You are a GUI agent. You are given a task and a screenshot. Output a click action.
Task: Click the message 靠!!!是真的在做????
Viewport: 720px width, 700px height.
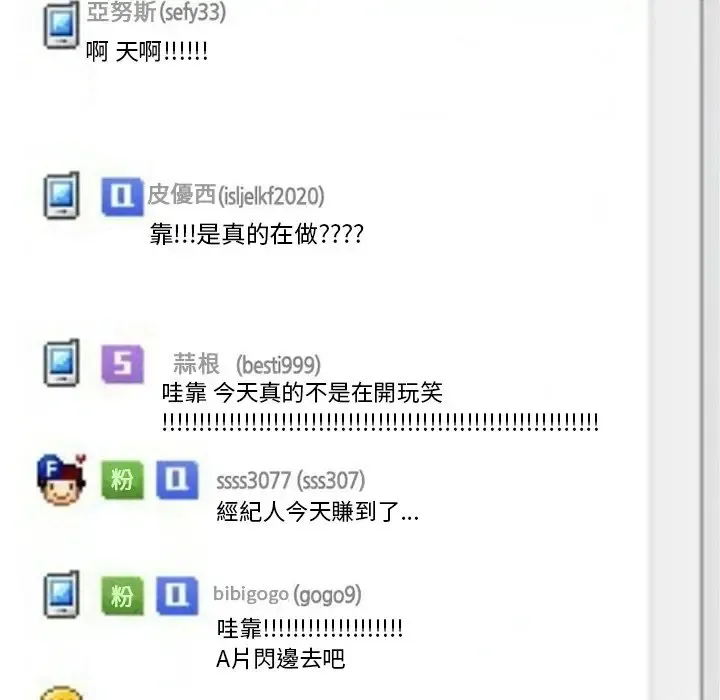[257, 234]
